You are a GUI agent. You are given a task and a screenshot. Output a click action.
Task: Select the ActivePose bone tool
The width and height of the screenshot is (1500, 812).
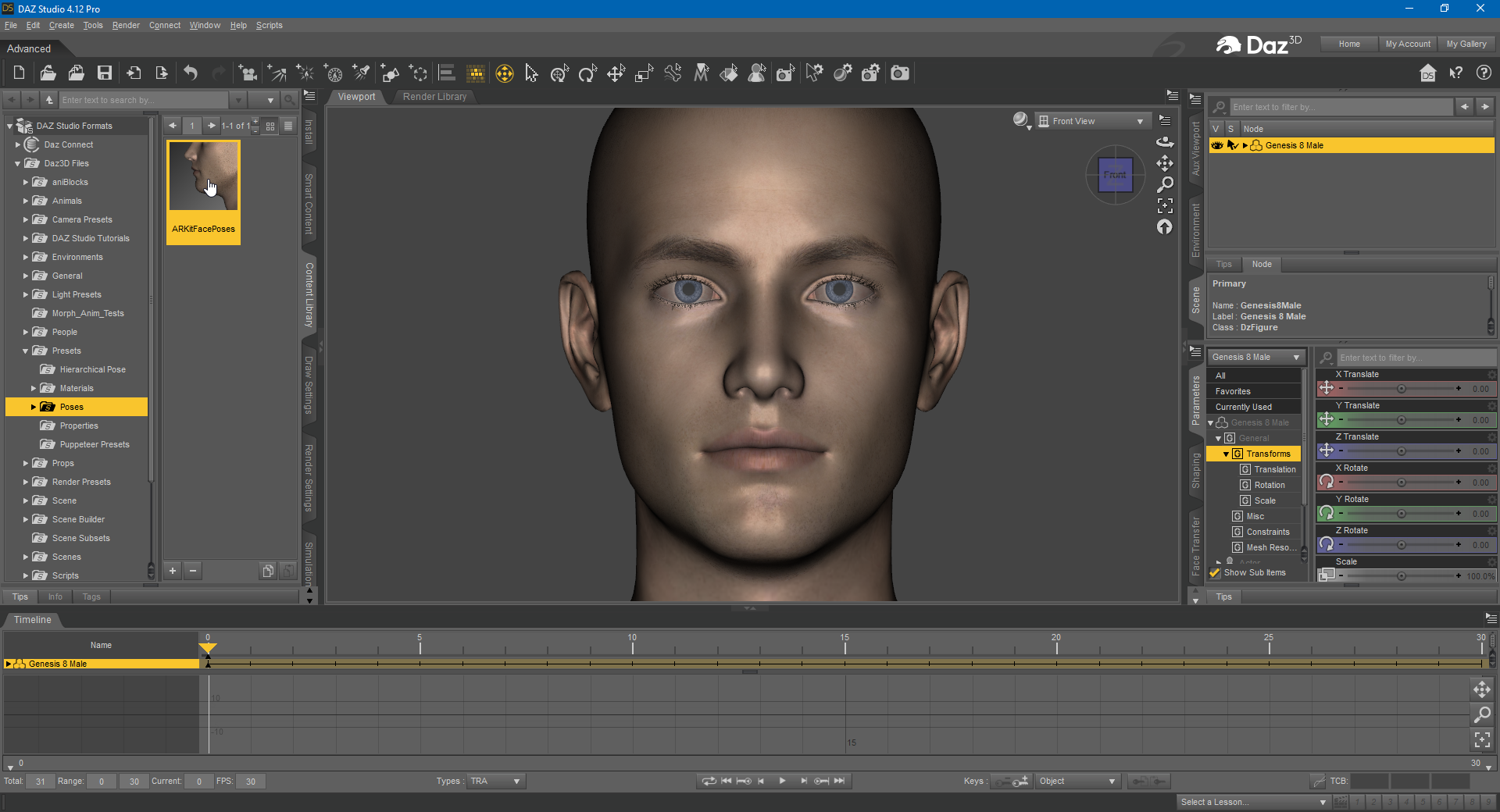672,73
